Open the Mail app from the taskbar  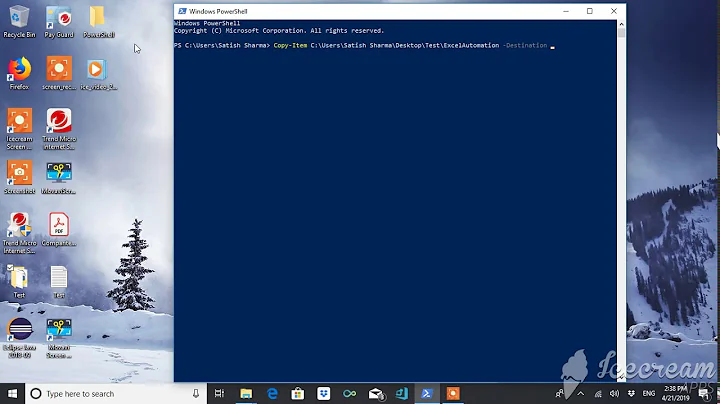click(375, 394)
